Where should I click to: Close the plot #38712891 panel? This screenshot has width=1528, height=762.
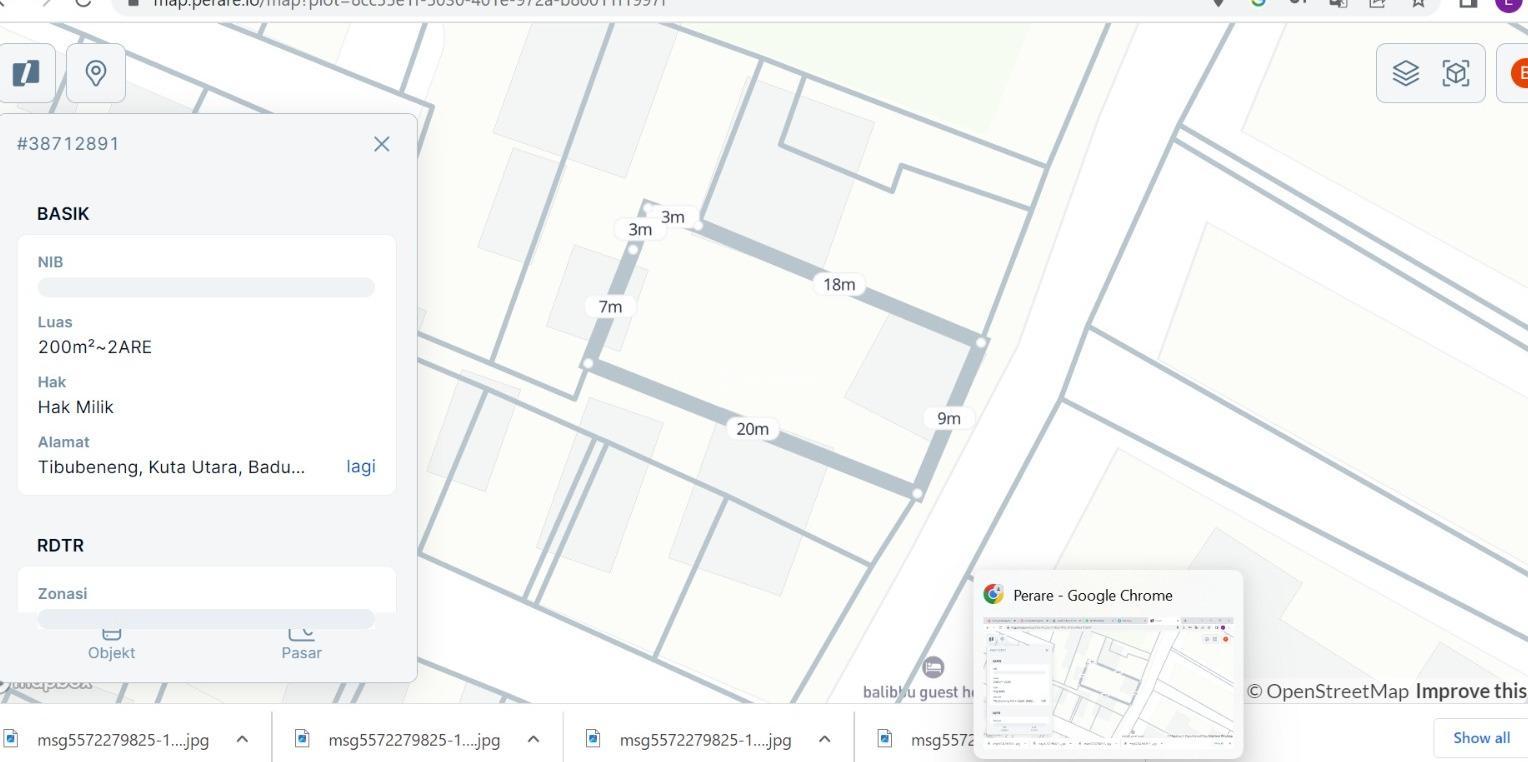click(x=381, y=144)
